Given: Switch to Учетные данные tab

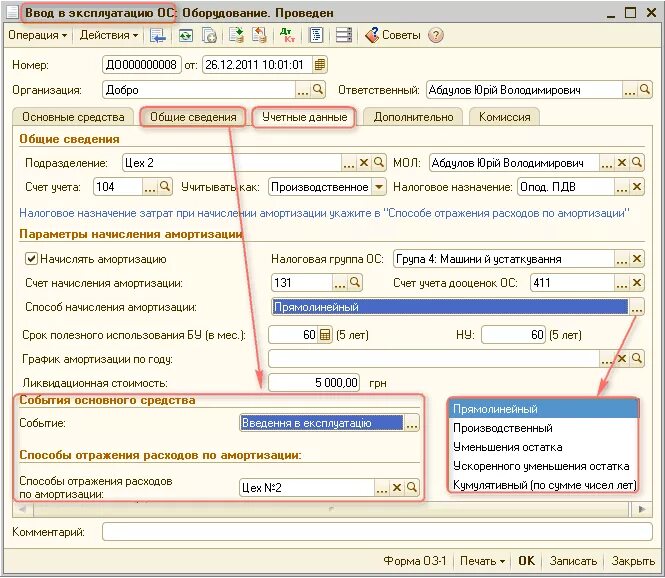Looking at the screenshot, I should tap(304, 117).
